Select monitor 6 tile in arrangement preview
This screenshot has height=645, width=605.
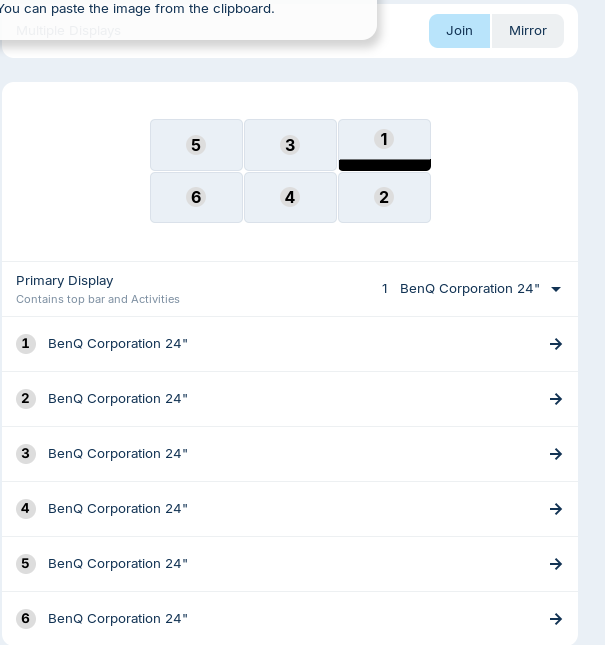pos(196,197)
